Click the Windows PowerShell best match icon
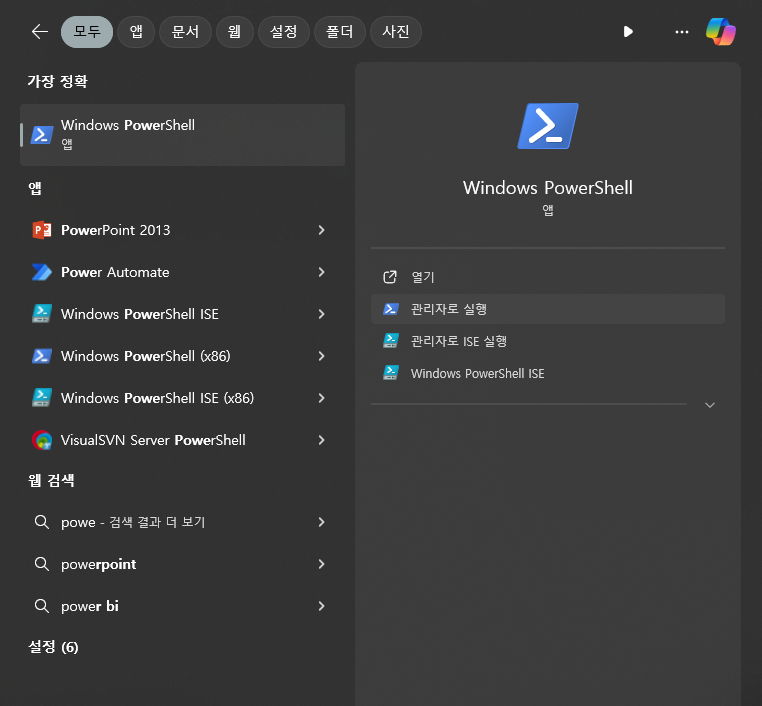This screenshot has height=706, width=762. (x=42, y=135)
